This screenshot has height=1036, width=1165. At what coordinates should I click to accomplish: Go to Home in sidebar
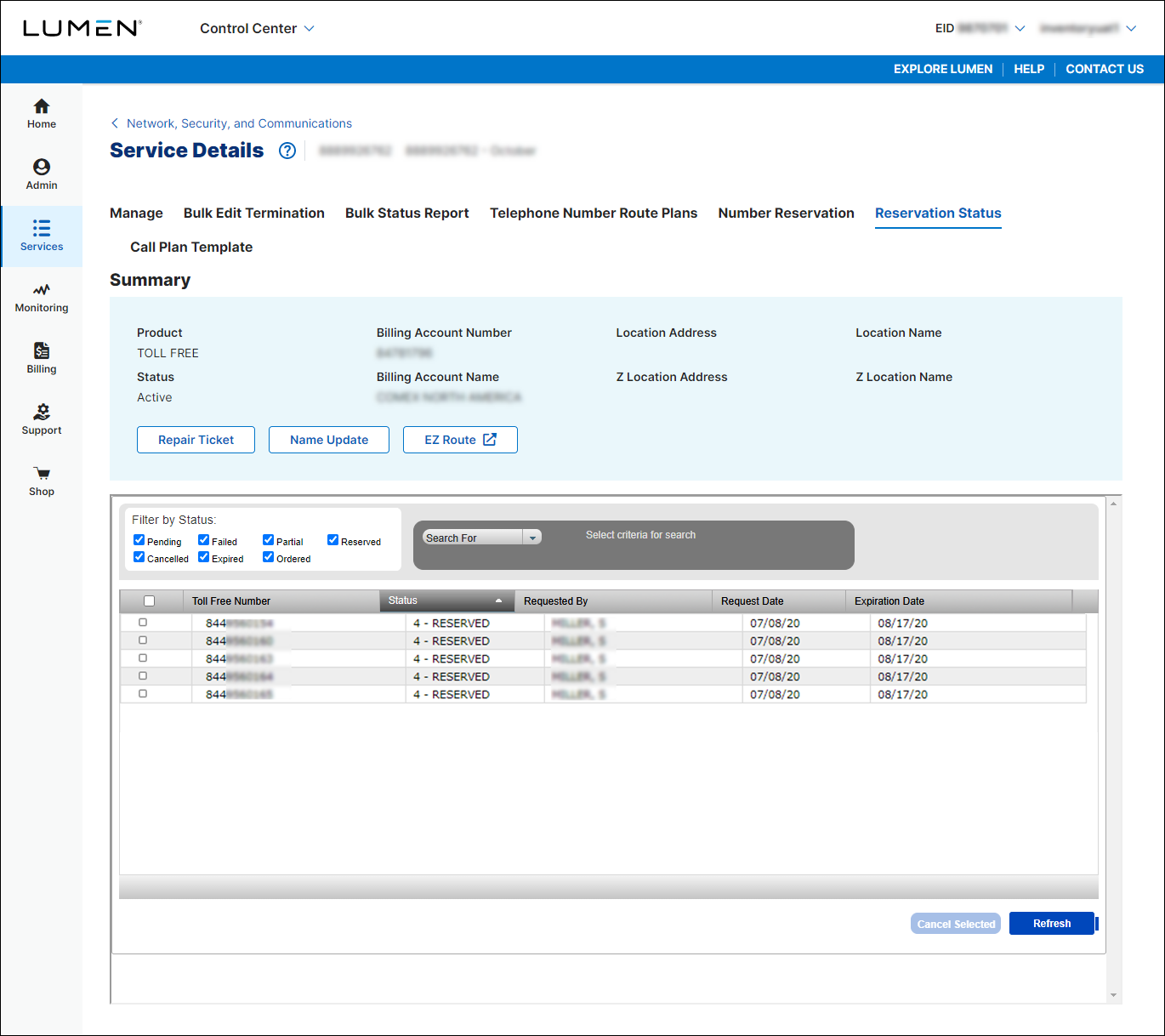point(42,114)
